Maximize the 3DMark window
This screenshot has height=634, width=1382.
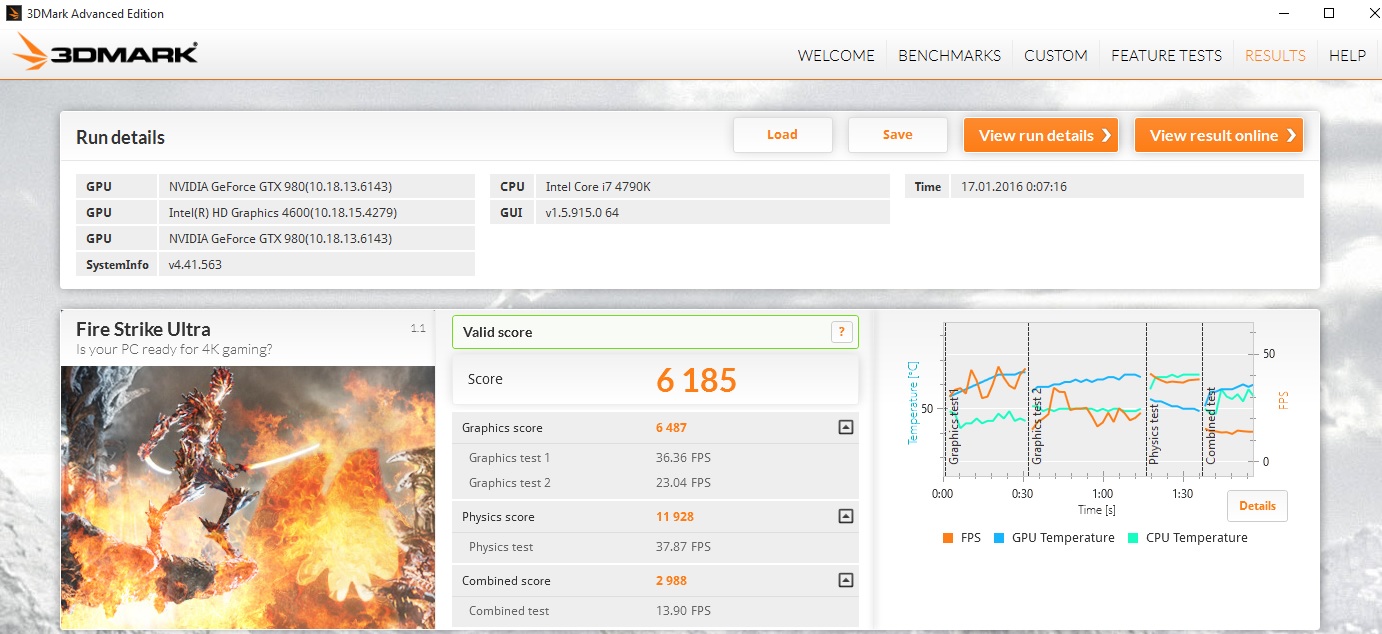click(x=1329, y=13)
